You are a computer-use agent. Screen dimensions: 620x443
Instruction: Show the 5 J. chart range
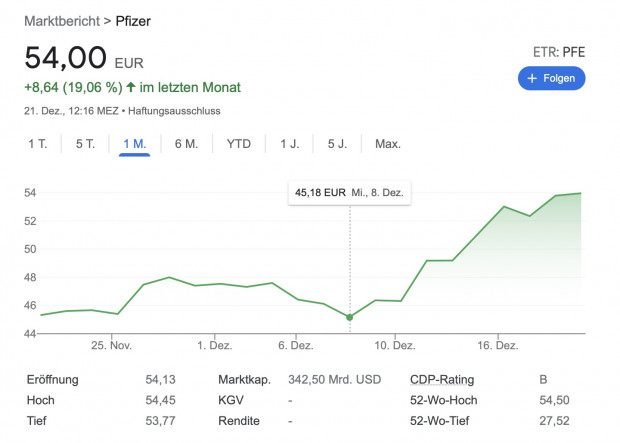[337, 144]
